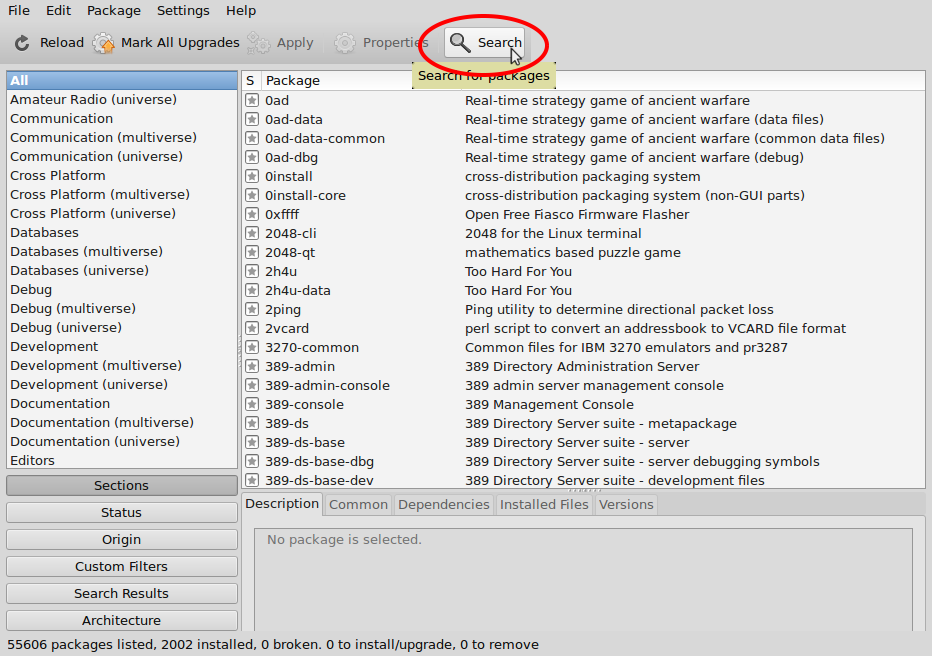Viewport: 932px width, 656px height.
Task: Toggle status box next to 0install-core
Action: tap(252, 195)
